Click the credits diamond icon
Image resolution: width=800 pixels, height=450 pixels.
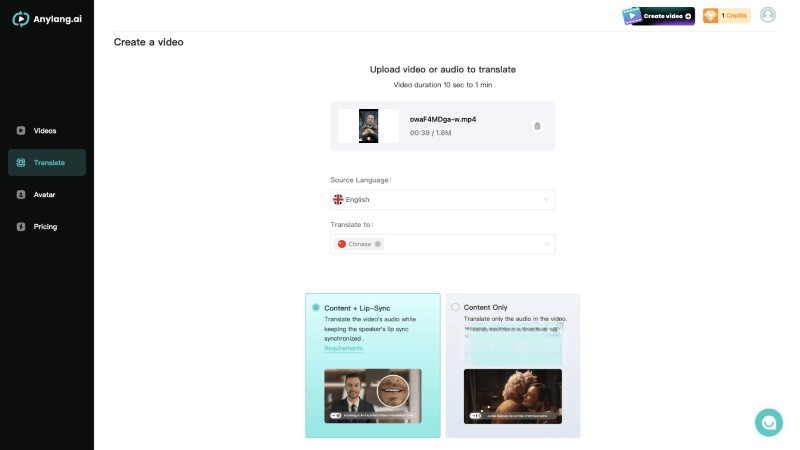click(711, 16)
